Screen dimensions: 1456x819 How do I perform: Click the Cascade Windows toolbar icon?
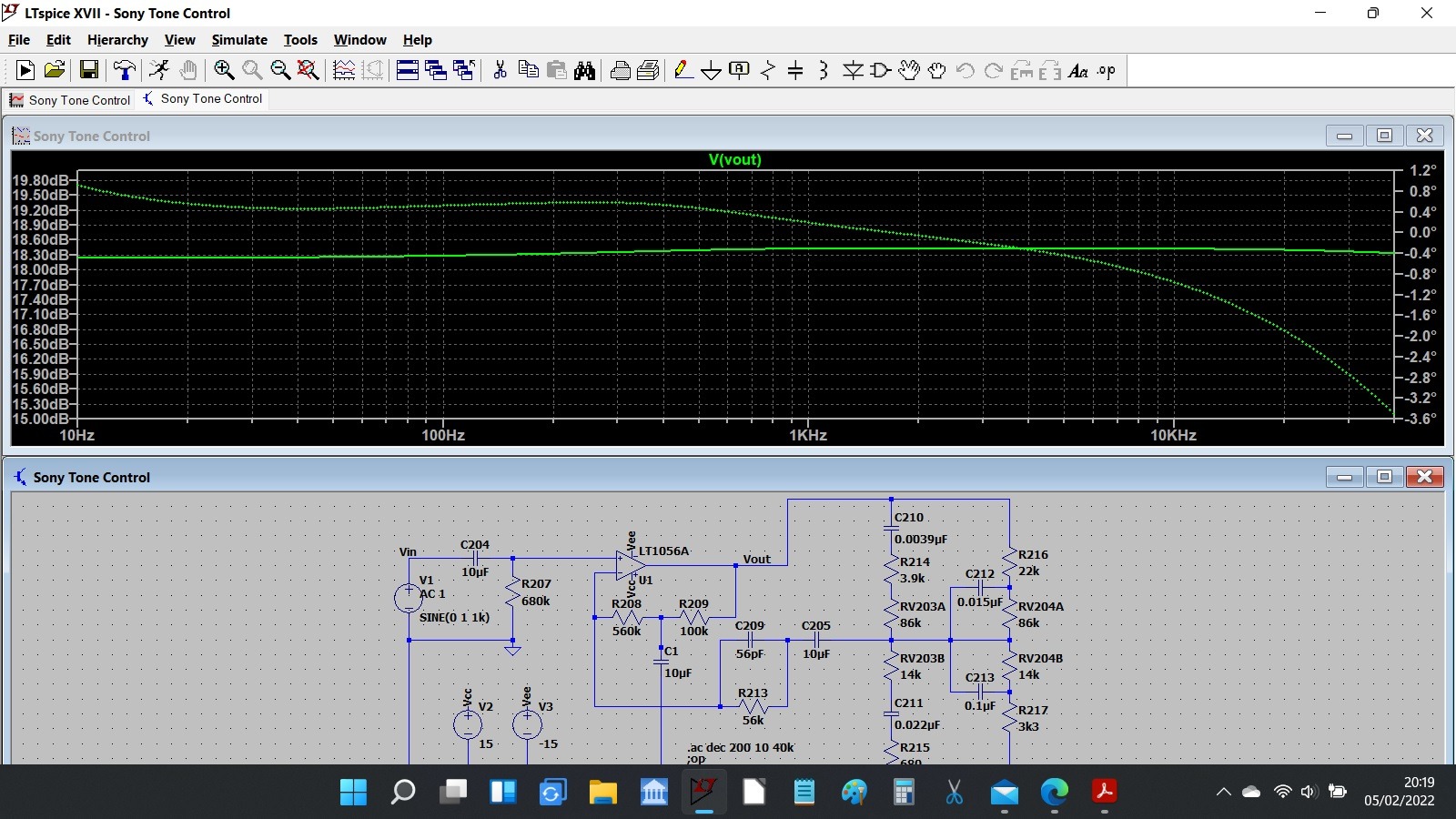coord(436,70)
